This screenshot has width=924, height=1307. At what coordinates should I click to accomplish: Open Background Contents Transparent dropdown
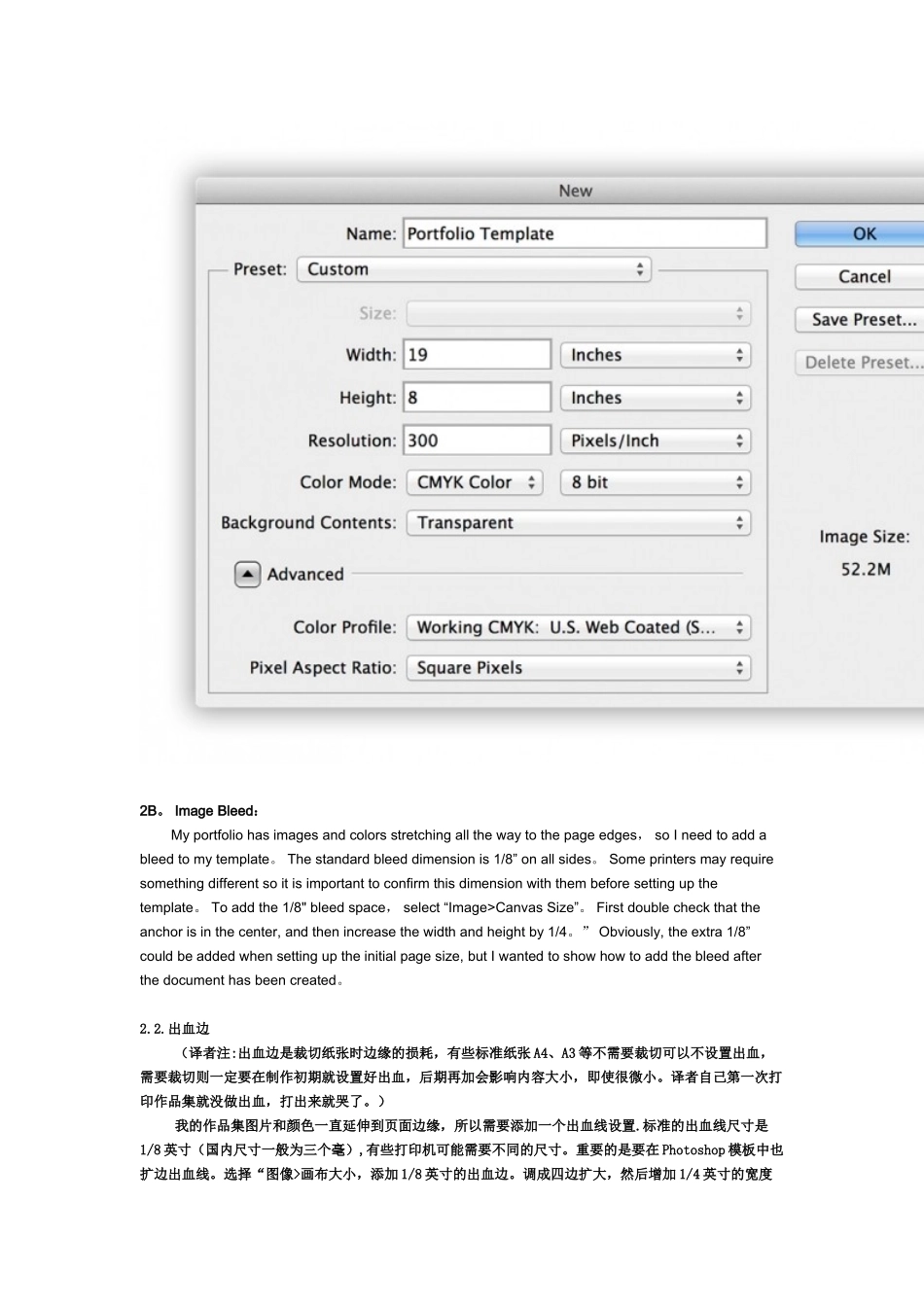579,523
